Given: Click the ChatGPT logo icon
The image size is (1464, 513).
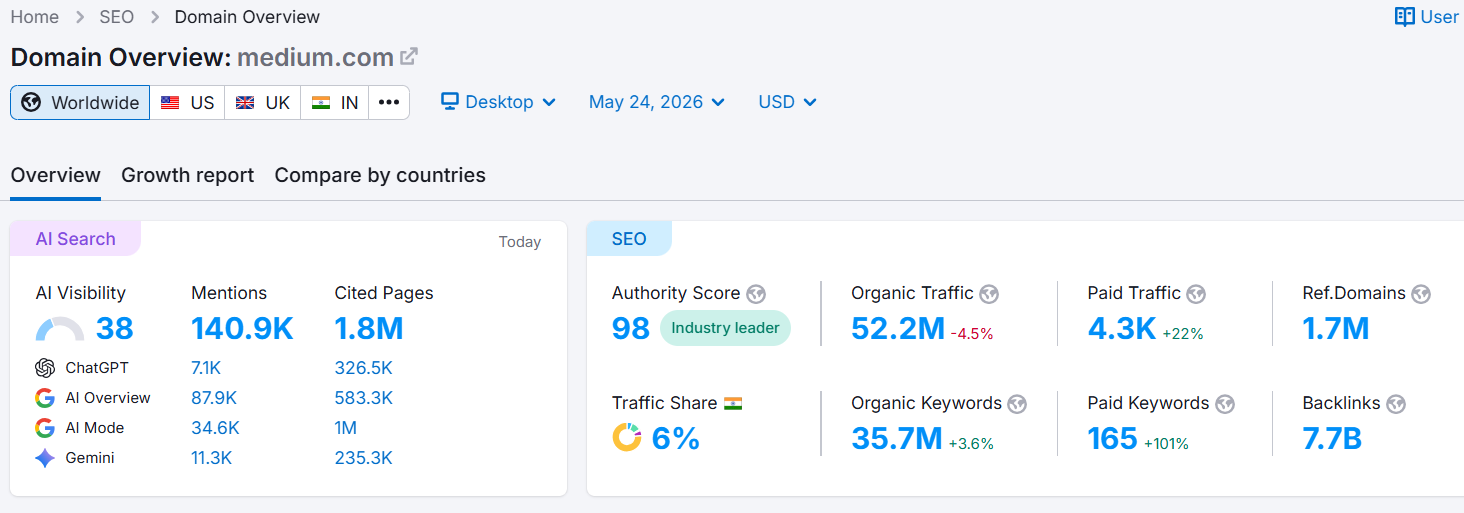Looking at the screenshot, I should [45, 368].
